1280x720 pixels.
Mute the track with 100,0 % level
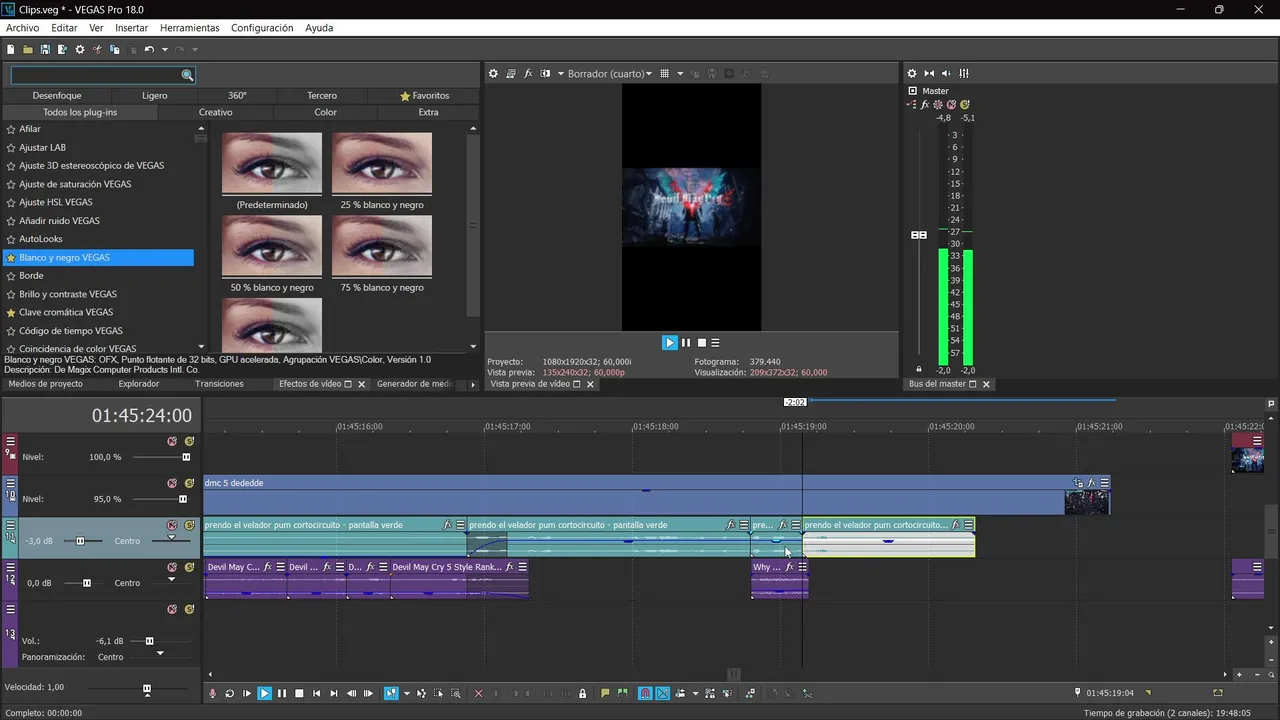pyautogui.click(x=172, y=441)
